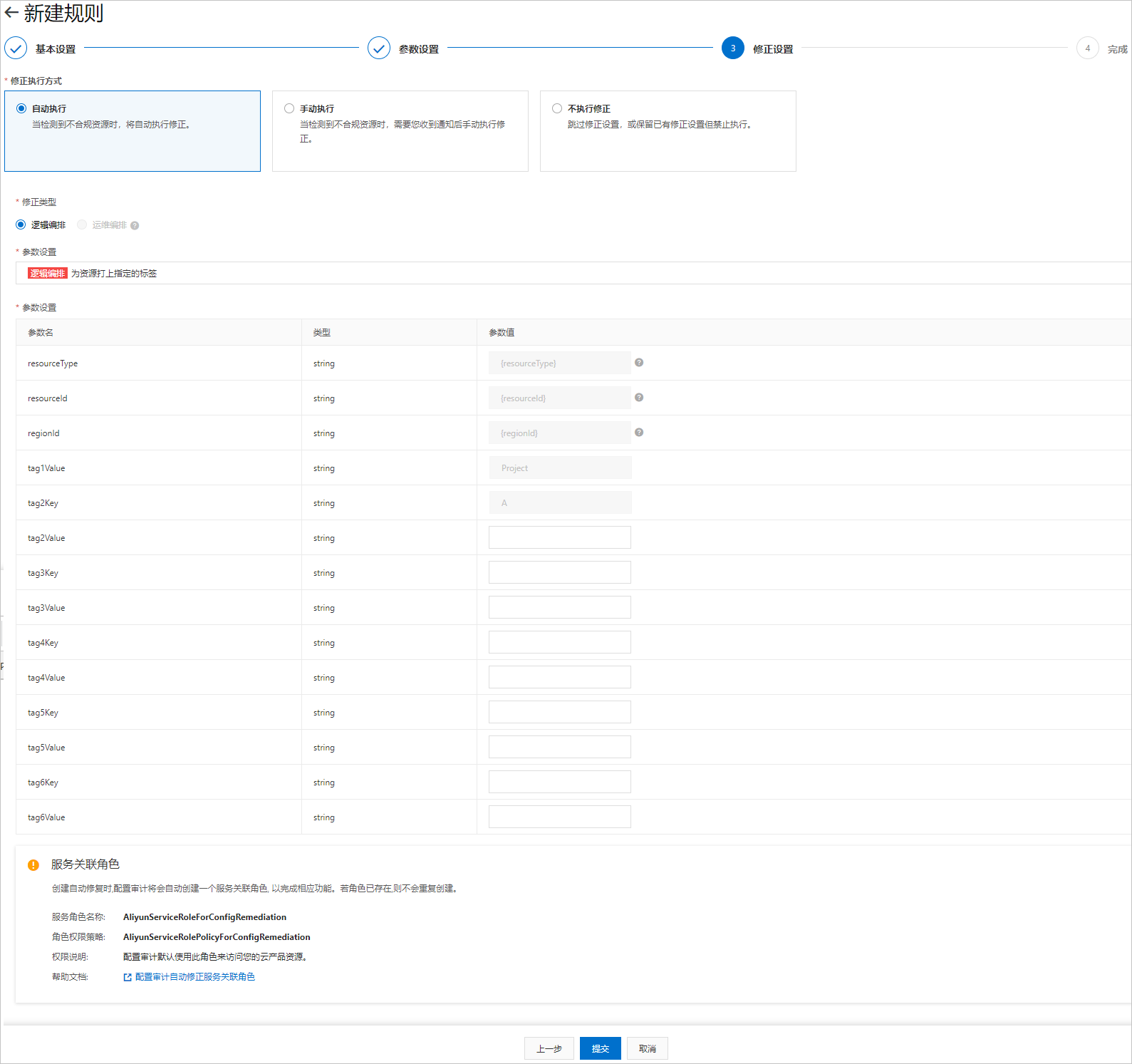The image size is (1132, 1064).
Task: Click the tag1Value parameter name
Action: coord(46,468)
